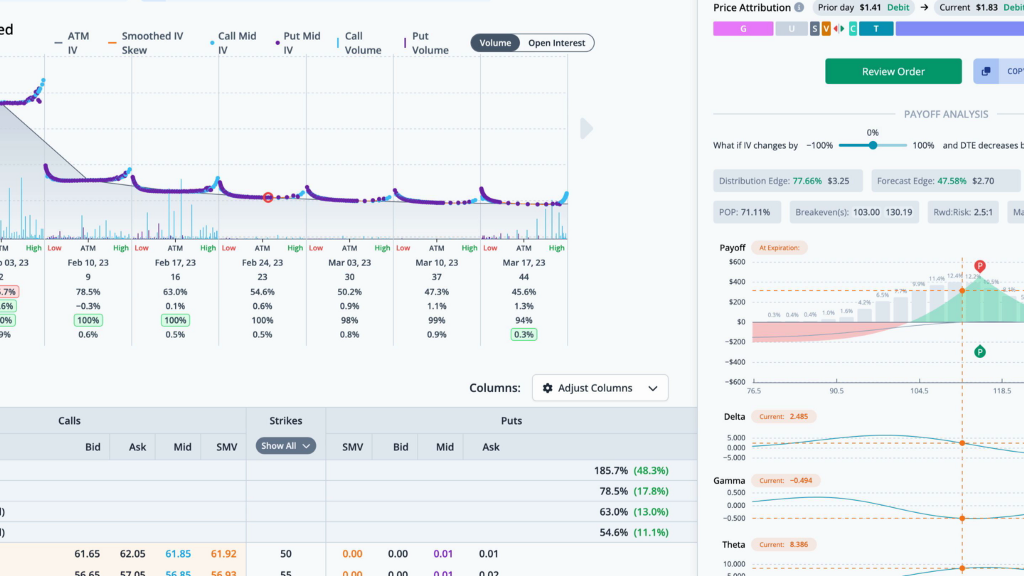Select the Volume toggle option

click(x=495, y=43)
